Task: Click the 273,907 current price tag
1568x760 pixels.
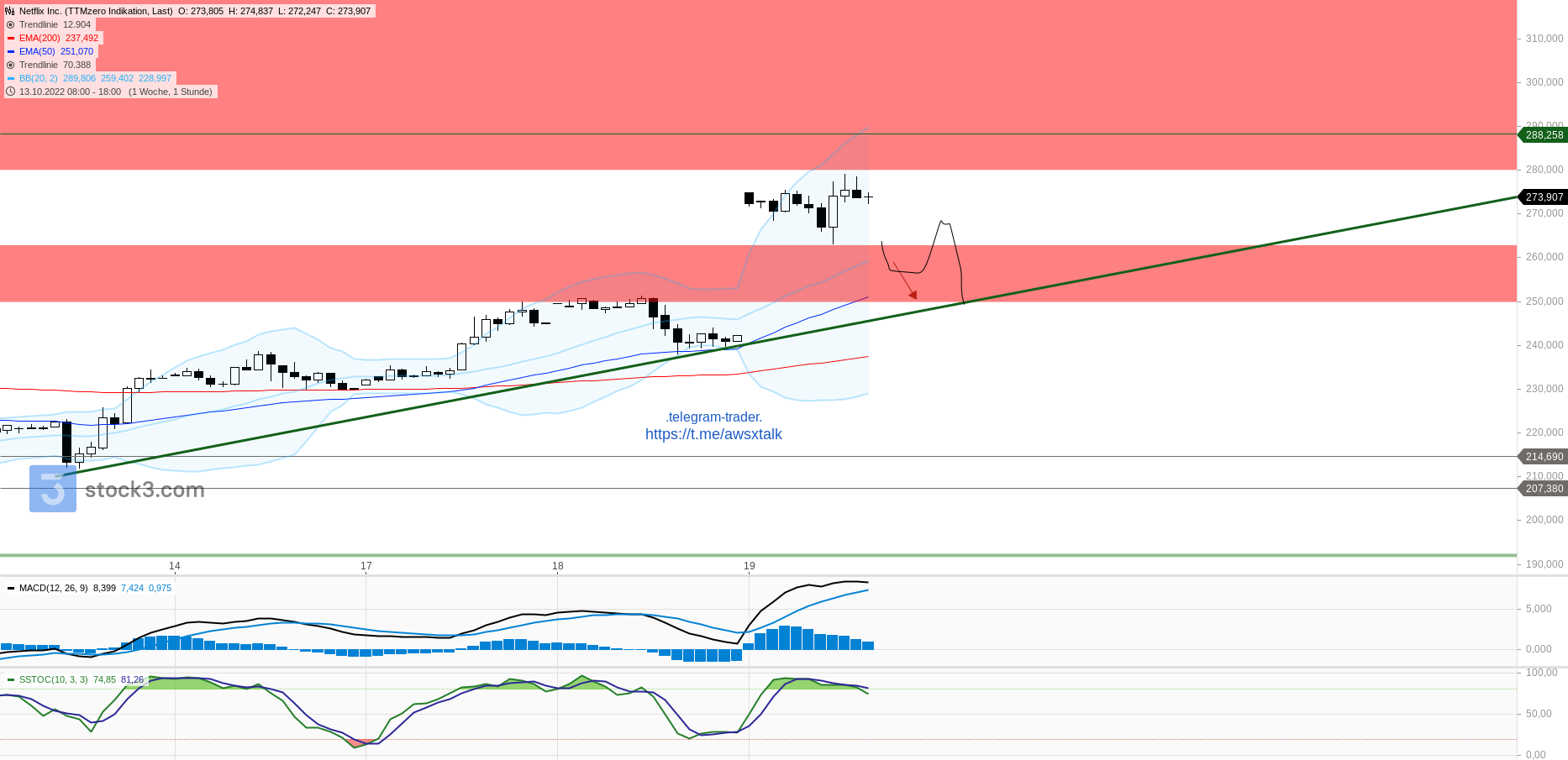Action: [1544, 197]
